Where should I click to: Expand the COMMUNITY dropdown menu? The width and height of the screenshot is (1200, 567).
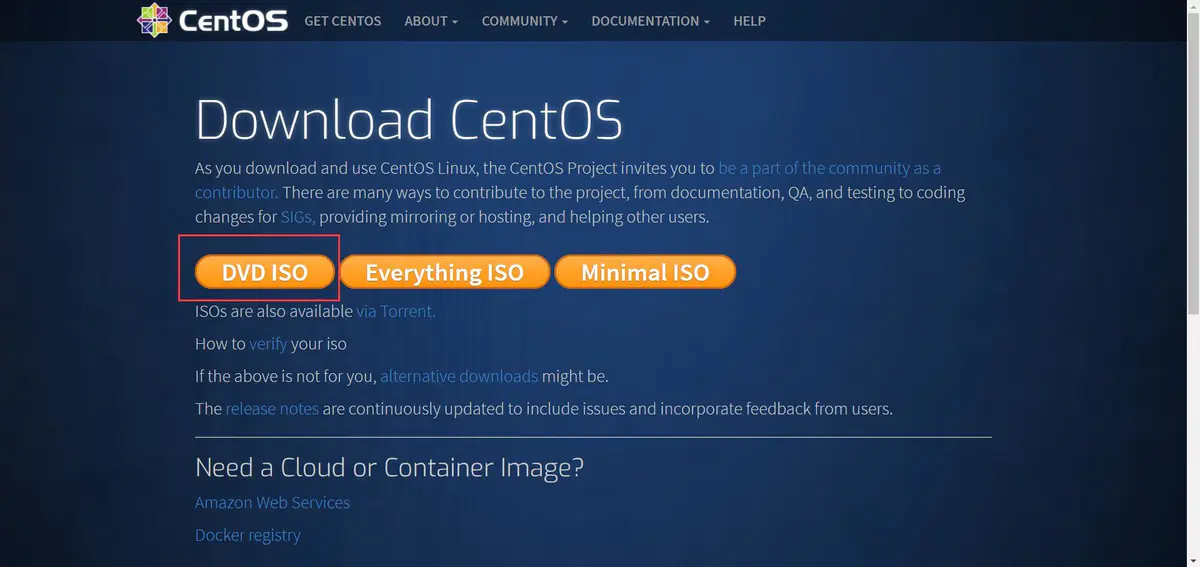pyautogui.click(x=525, y=20)
